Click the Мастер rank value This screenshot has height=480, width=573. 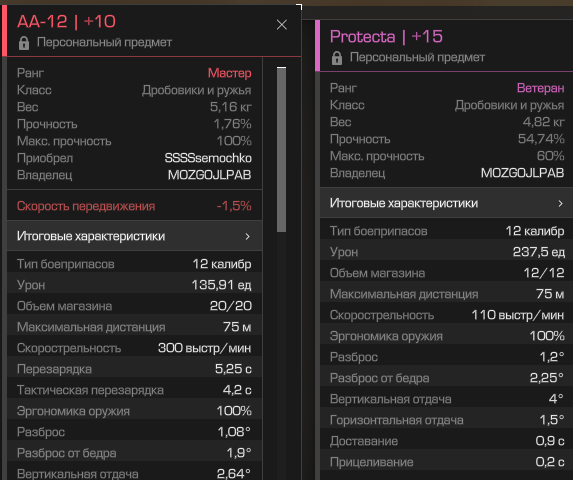pos(229,73)
